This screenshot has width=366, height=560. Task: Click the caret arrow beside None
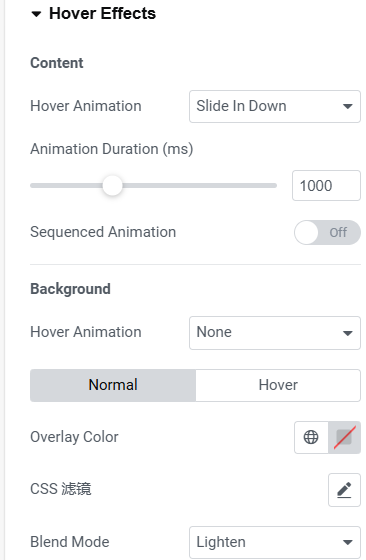pos(347,333)
